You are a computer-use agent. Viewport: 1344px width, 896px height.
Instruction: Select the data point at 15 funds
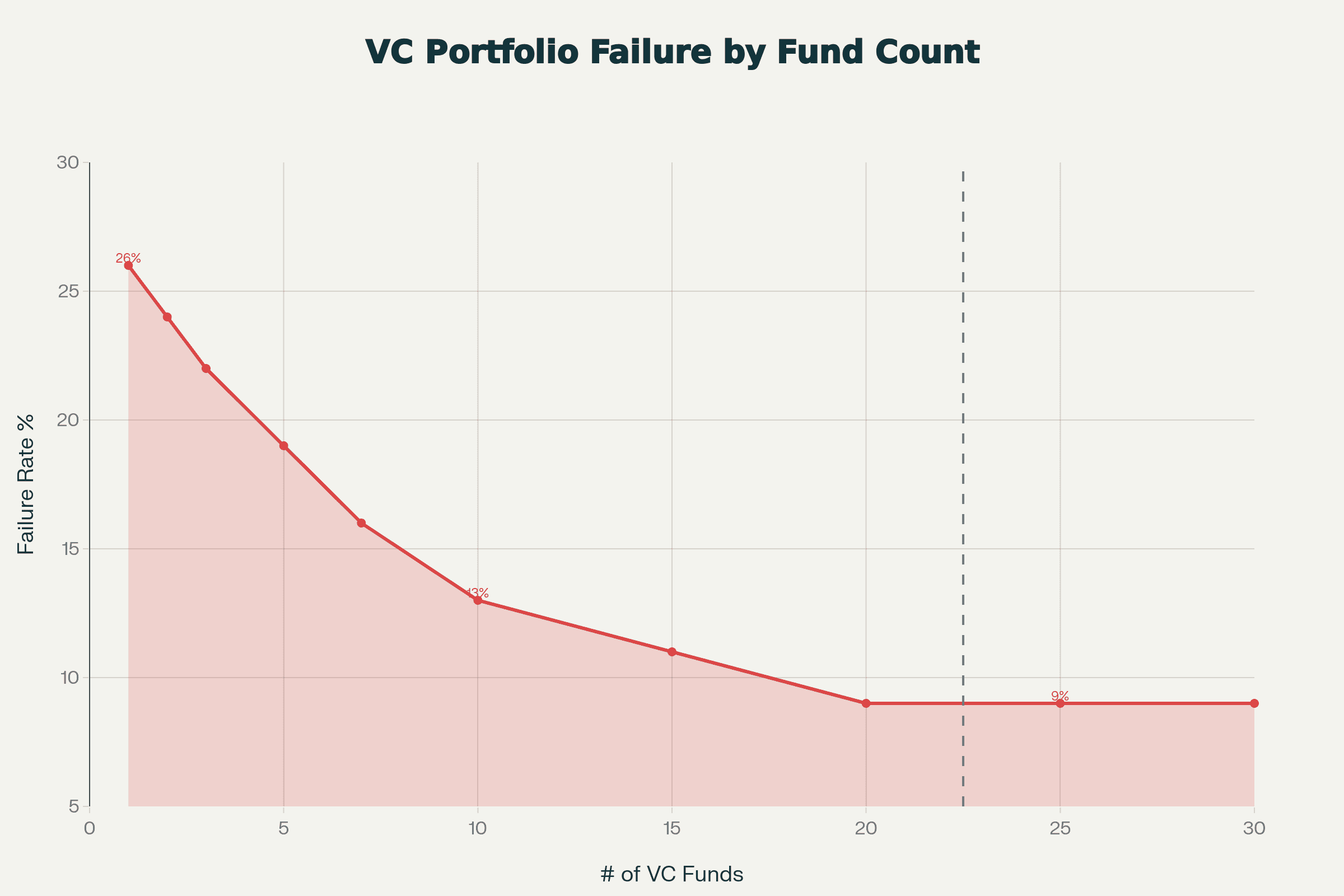pyautogui.click(x=672, y=652)
